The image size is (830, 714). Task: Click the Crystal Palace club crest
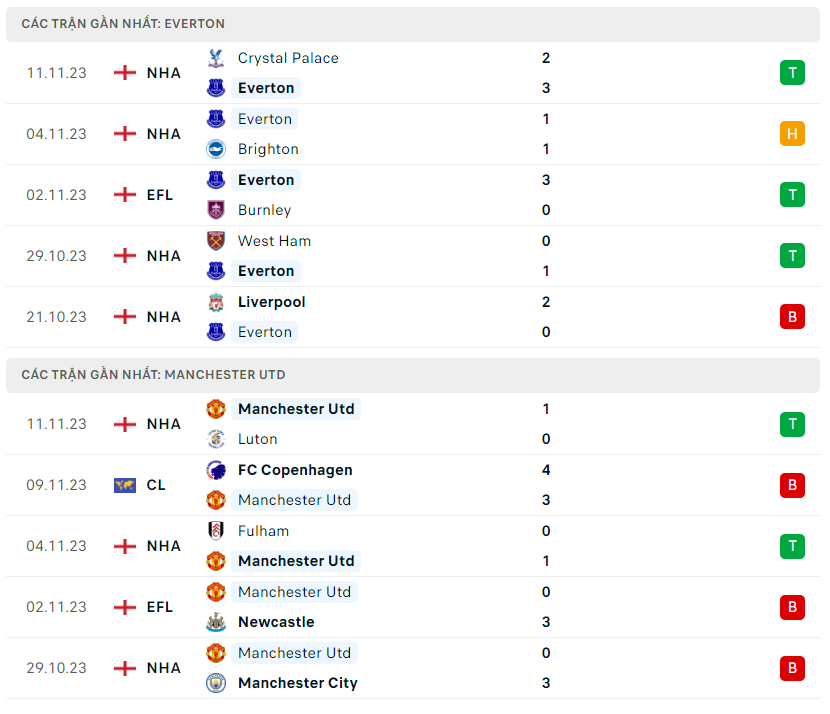(216, 58)
